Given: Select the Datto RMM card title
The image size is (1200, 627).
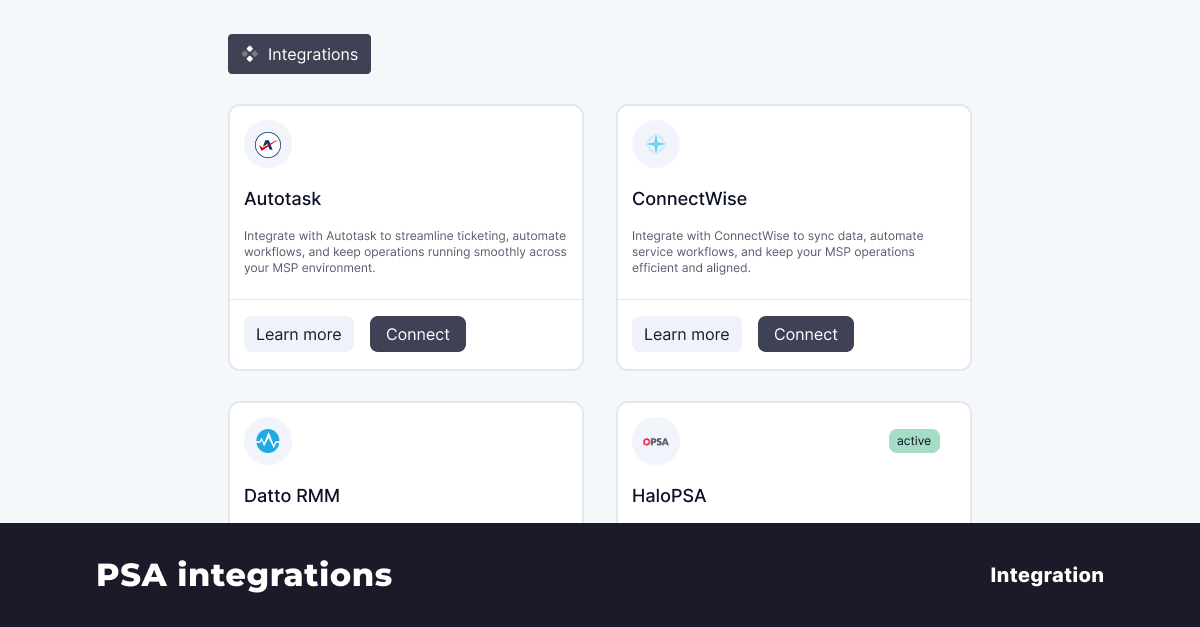Looking at the screenshot, I should tap(292, 496).
